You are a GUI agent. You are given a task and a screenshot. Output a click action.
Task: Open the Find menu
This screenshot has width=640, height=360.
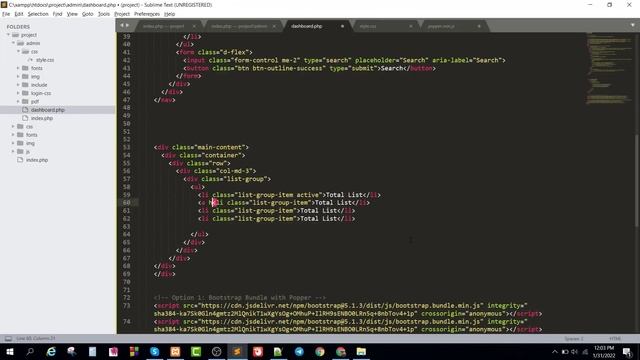pos(57,14)
